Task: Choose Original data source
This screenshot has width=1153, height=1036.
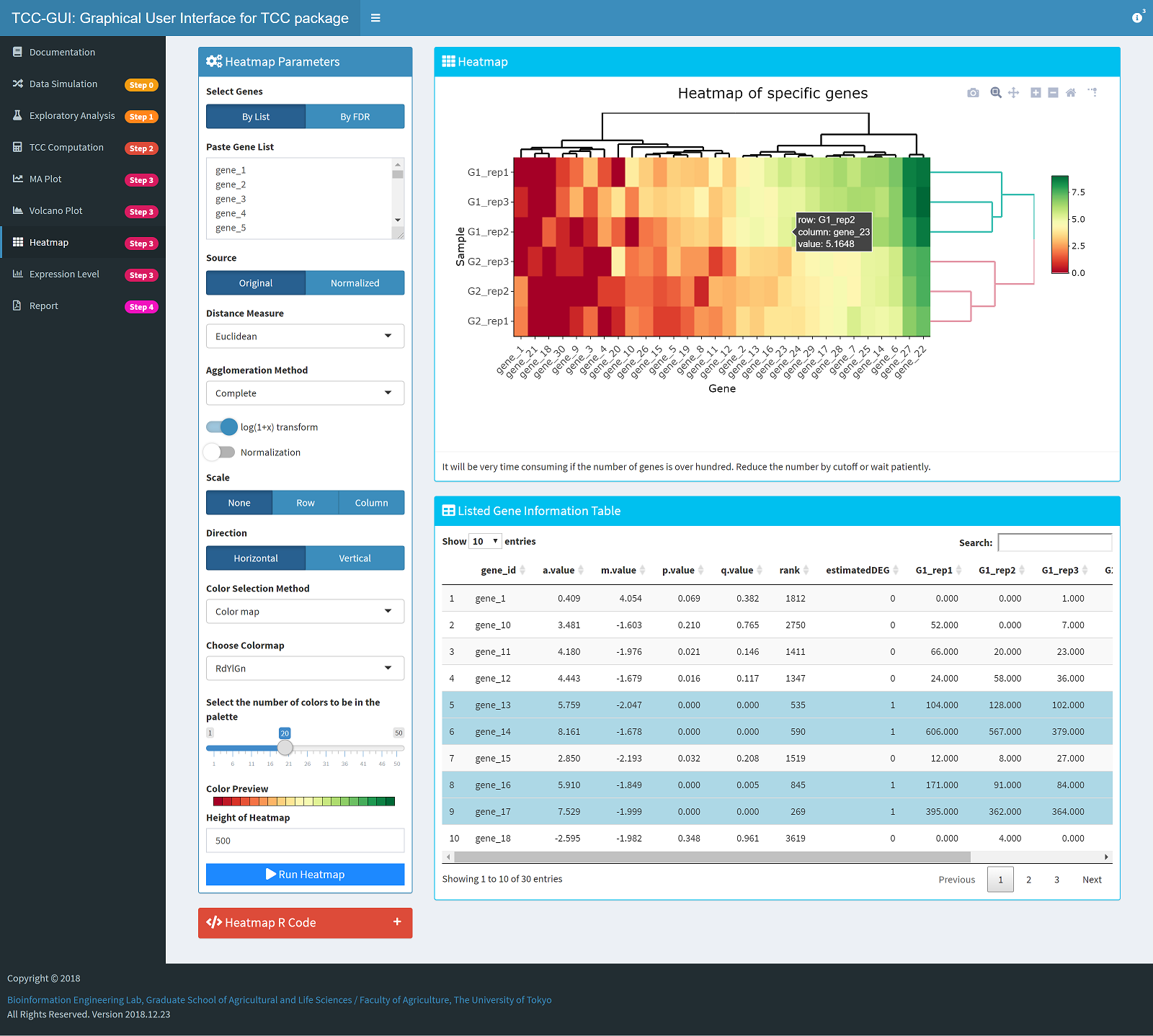Action: (x=256, y=283)
